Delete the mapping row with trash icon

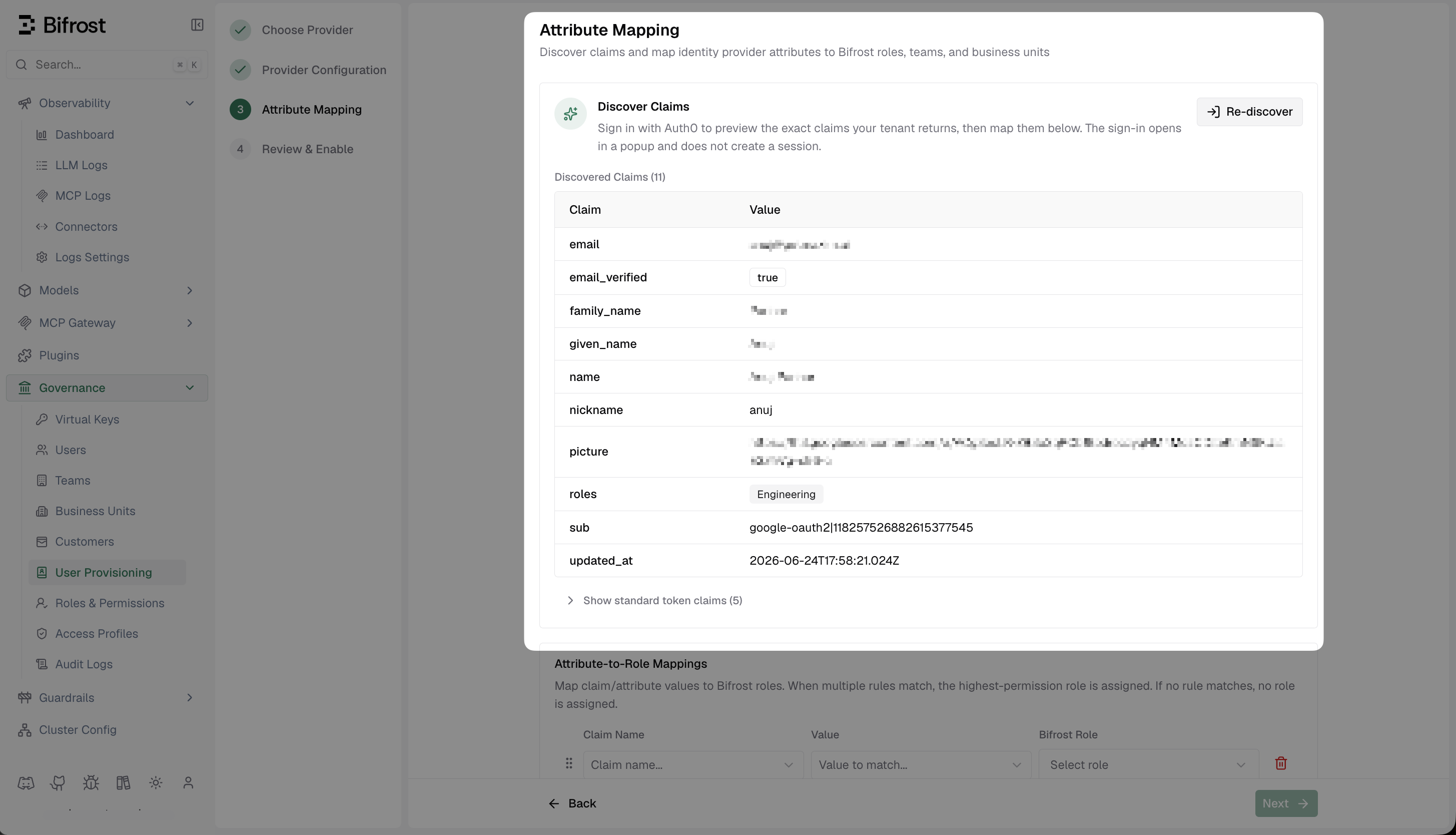tap(1281, 763)
